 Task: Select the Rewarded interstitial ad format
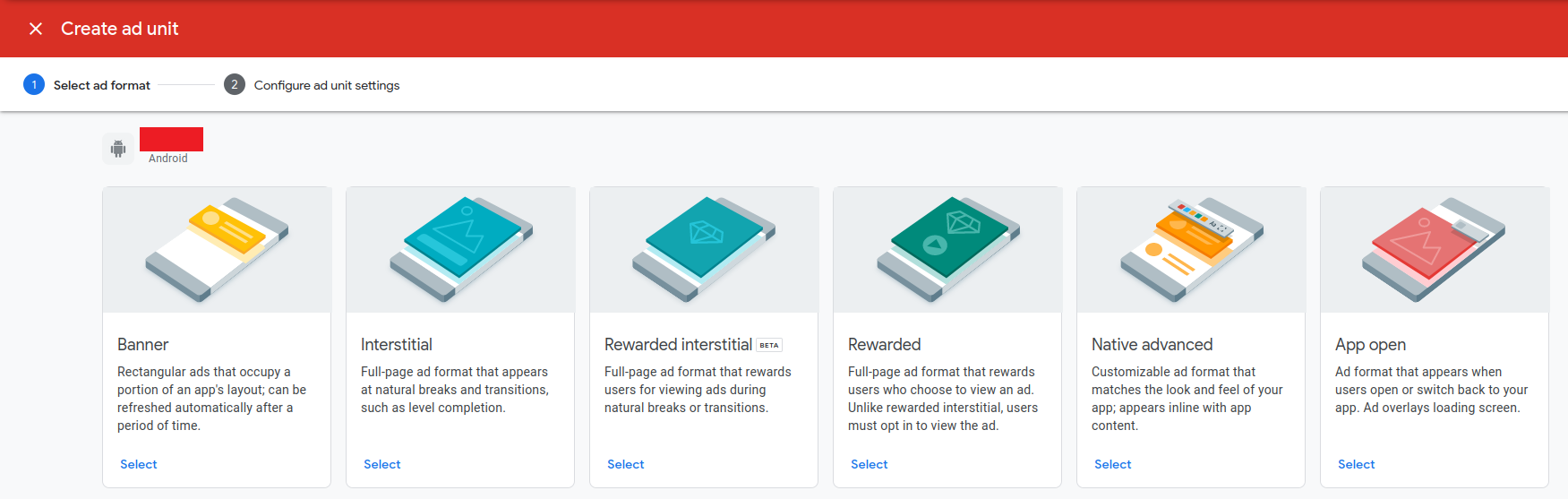point(626,464)
